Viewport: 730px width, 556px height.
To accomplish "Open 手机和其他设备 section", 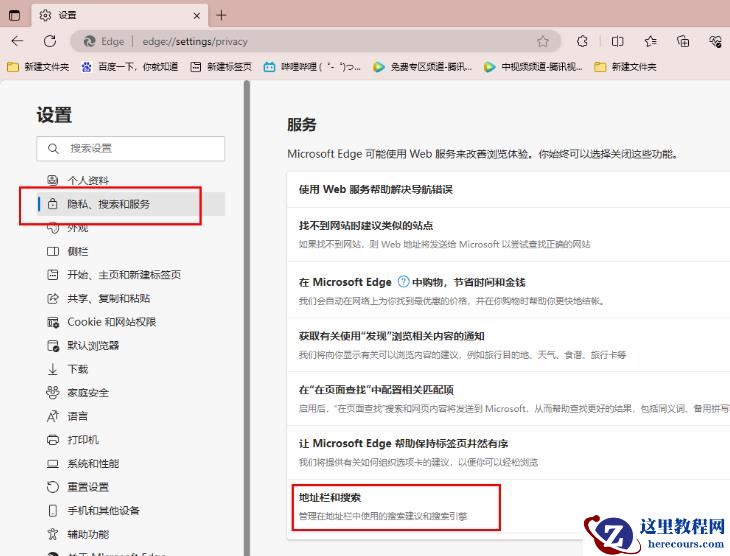I will tap(131, 510).
